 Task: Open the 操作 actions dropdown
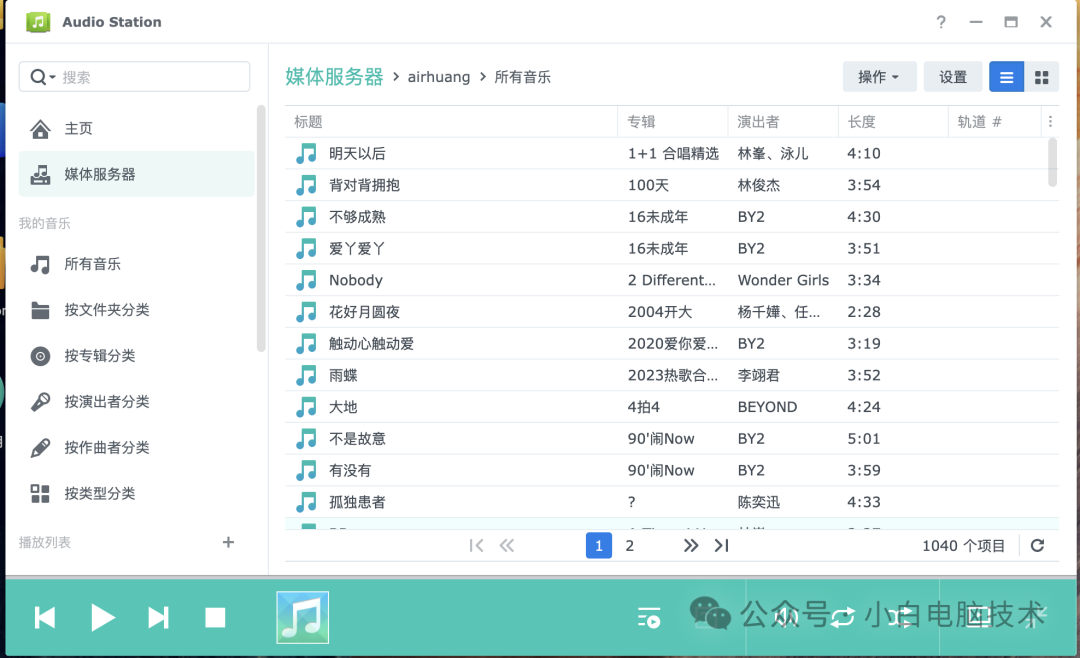point(879,76)
